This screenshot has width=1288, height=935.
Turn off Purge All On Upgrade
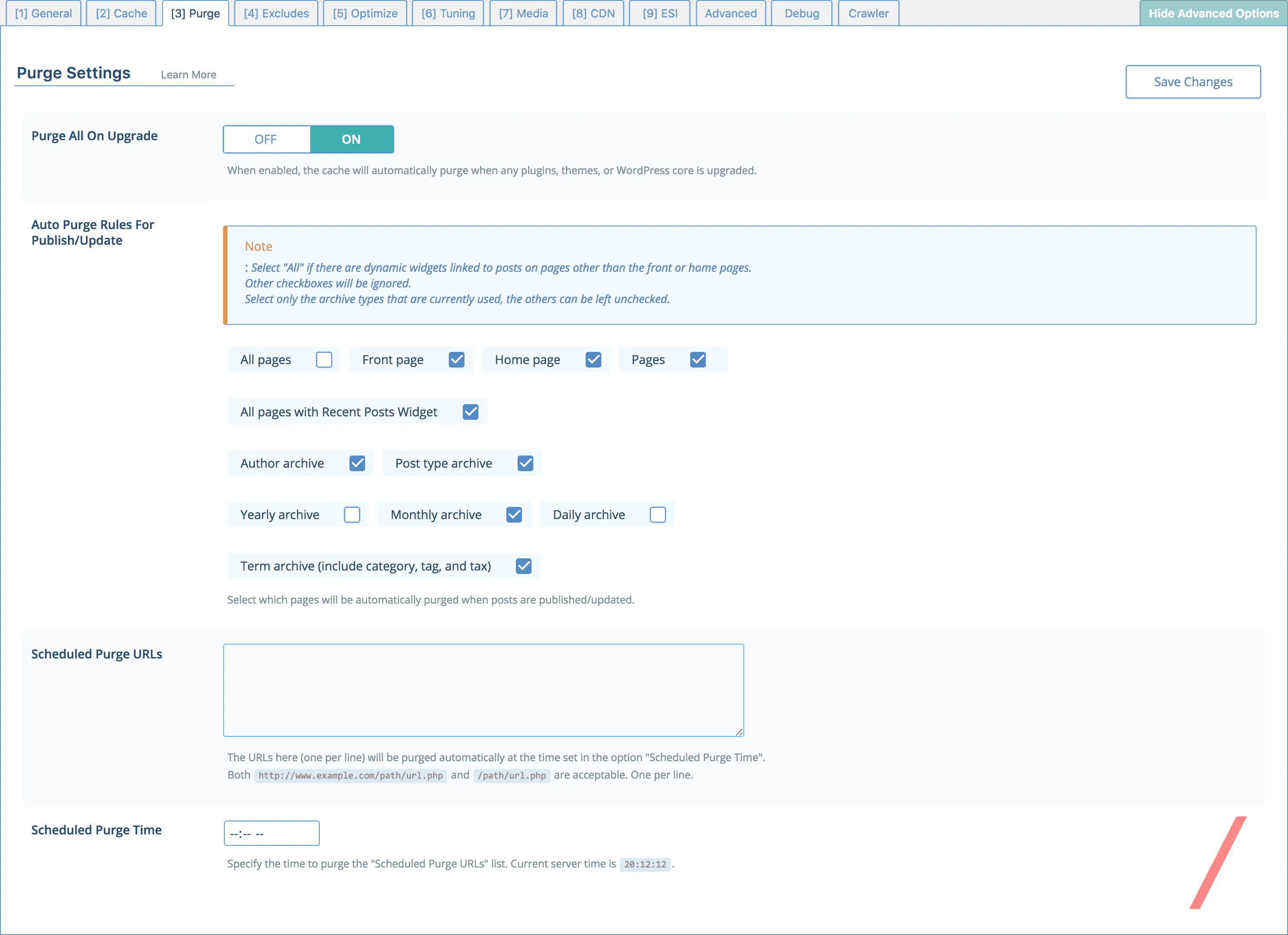coord(266,139)
